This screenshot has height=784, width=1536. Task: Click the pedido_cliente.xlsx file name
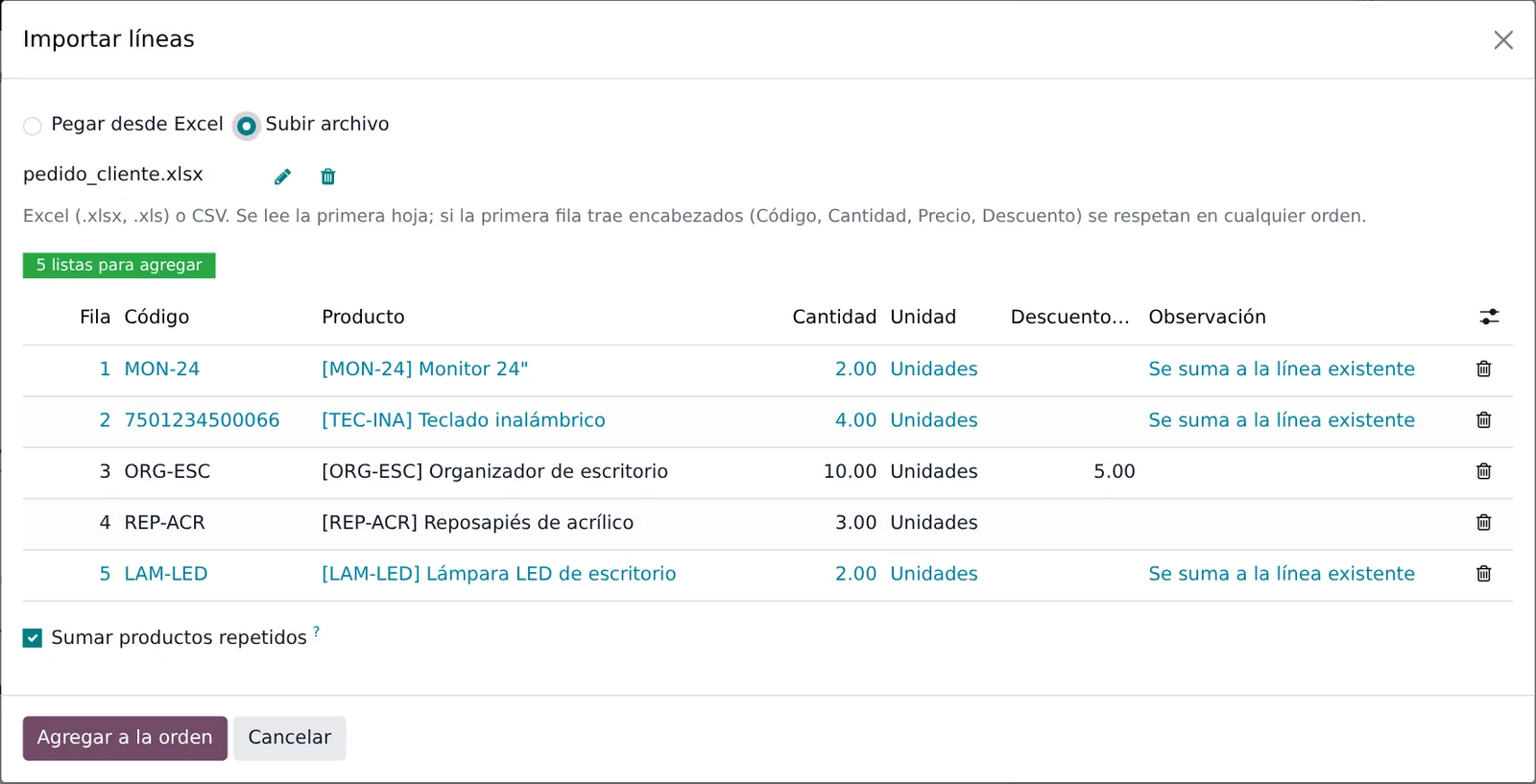pyautogui.click(x=113, y=175)
